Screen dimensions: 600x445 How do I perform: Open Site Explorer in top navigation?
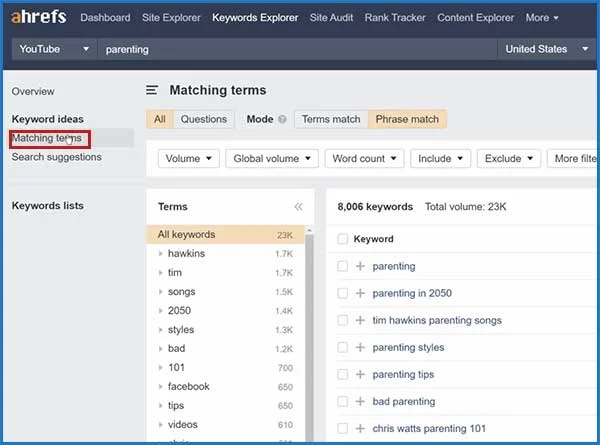pyautogui.click(x=171, y=18)
